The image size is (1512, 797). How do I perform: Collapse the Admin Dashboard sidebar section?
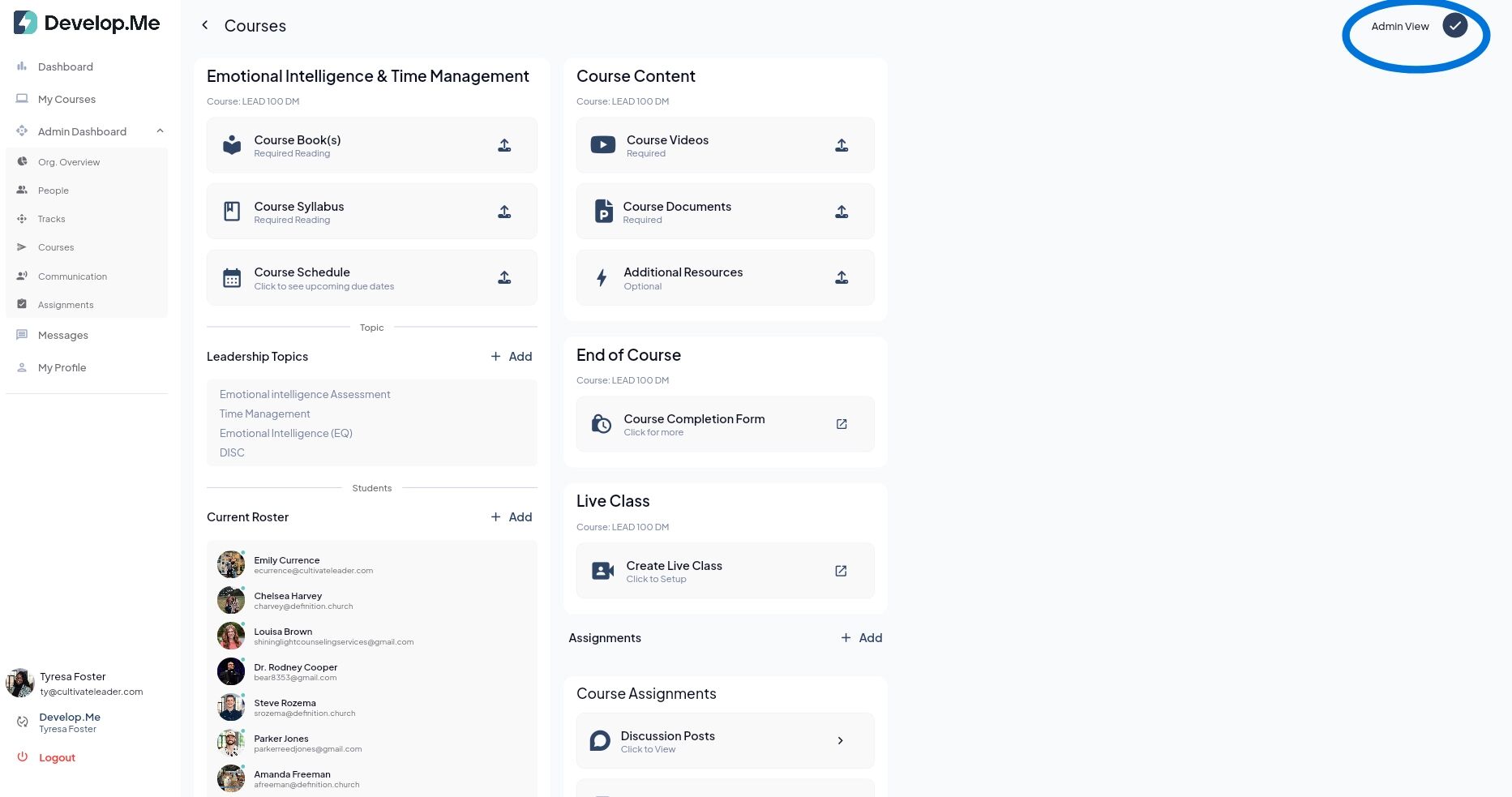pyautogui.click(x=160, y=131)
